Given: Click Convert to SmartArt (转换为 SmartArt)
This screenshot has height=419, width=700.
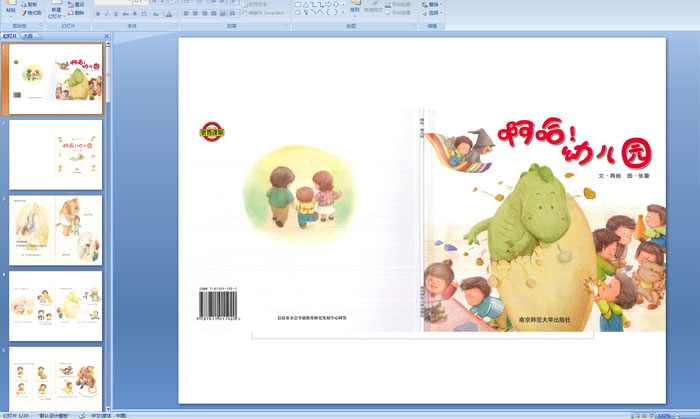Looking at the screenshot, I should coord(266,13).
